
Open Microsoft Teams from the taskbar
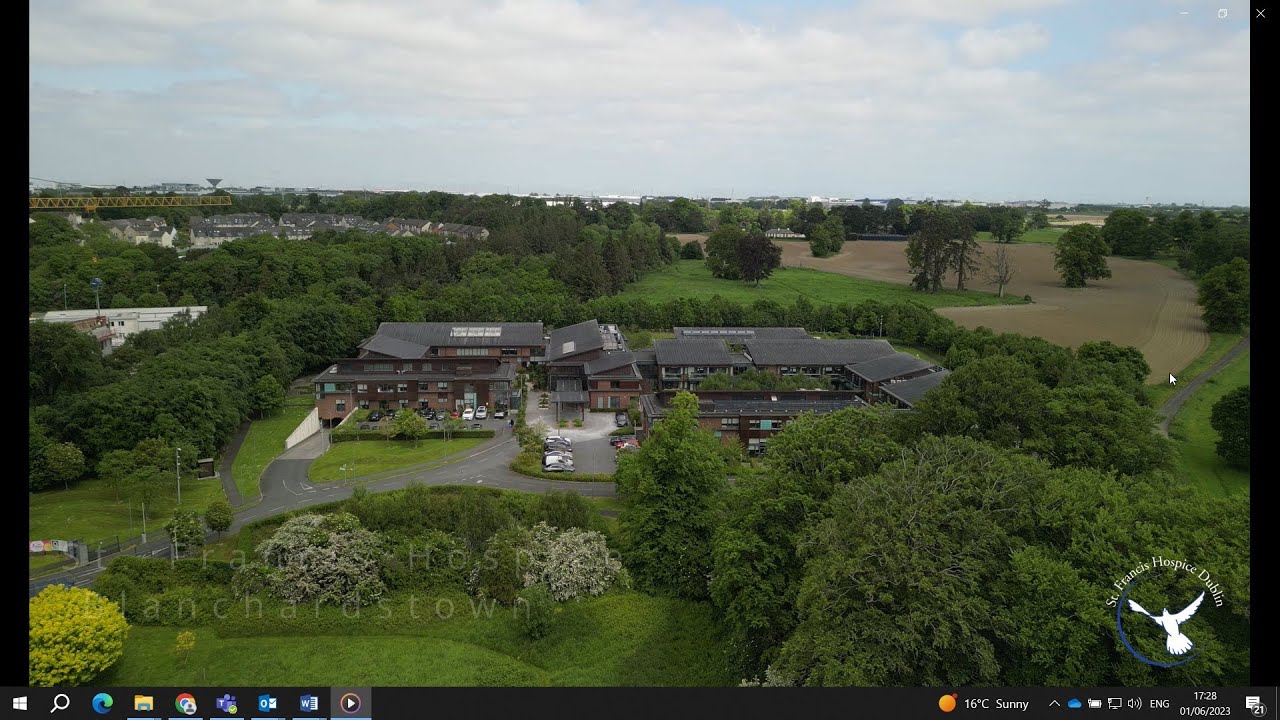pos(226,703)
